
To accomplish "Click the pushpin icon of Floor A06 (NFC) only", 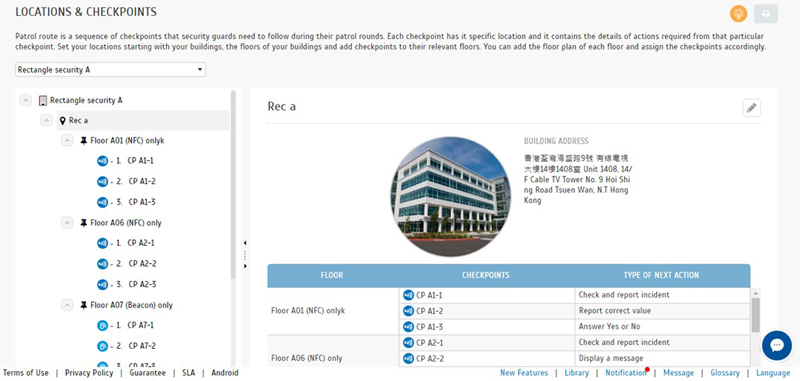I will 84,223.
